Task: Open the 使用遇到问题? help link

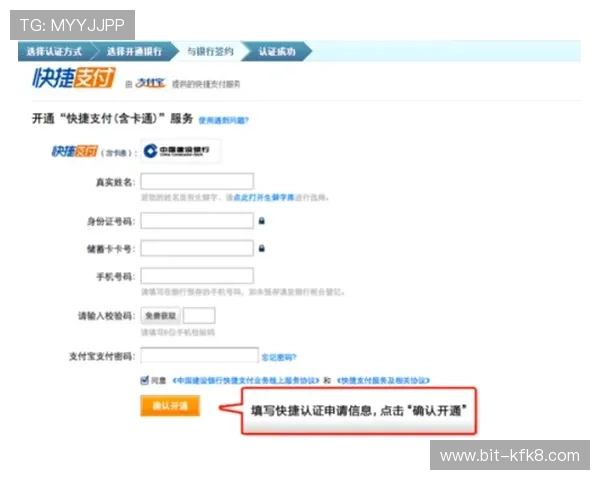Action: (223, 121)
